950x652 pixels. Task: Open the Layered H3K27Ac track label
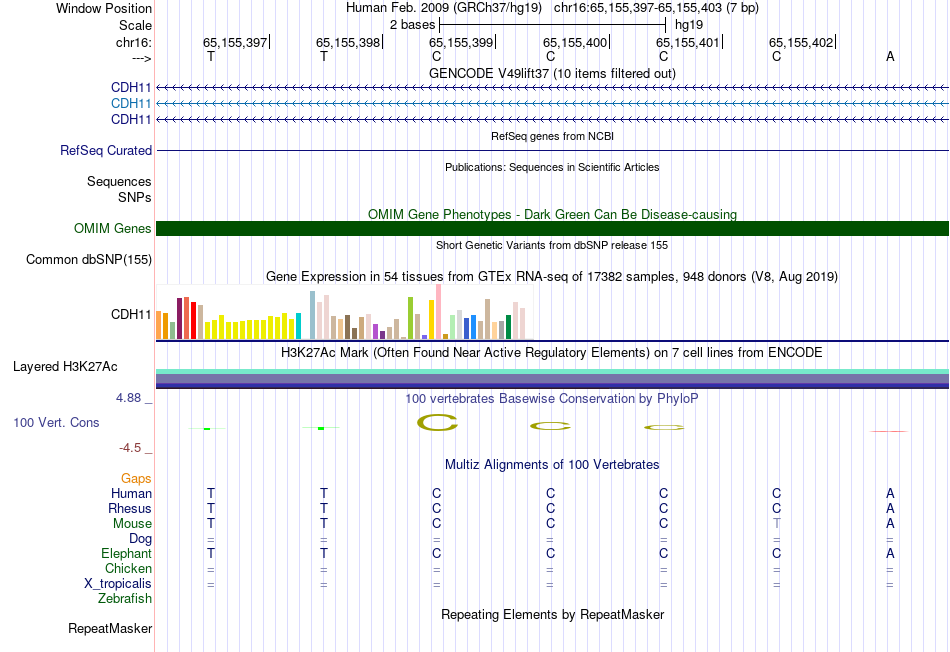click(x=65, y=367)
